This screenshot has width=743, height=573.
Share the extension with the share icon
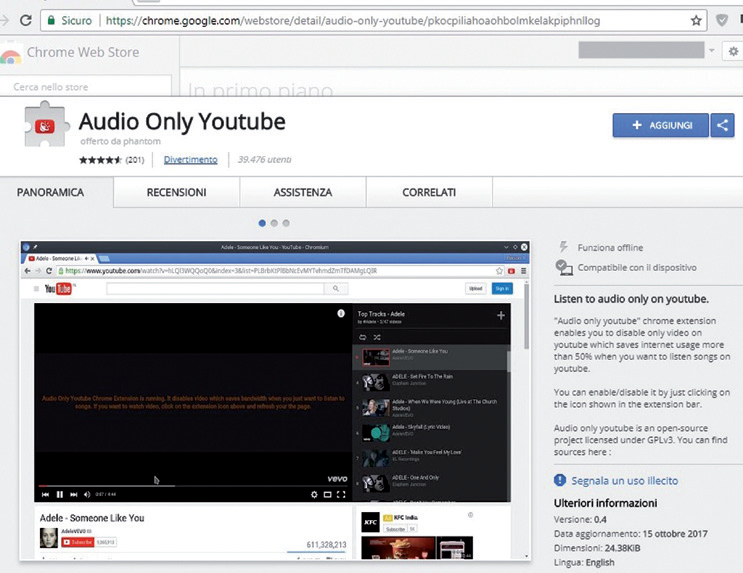[x=722, y=125]
